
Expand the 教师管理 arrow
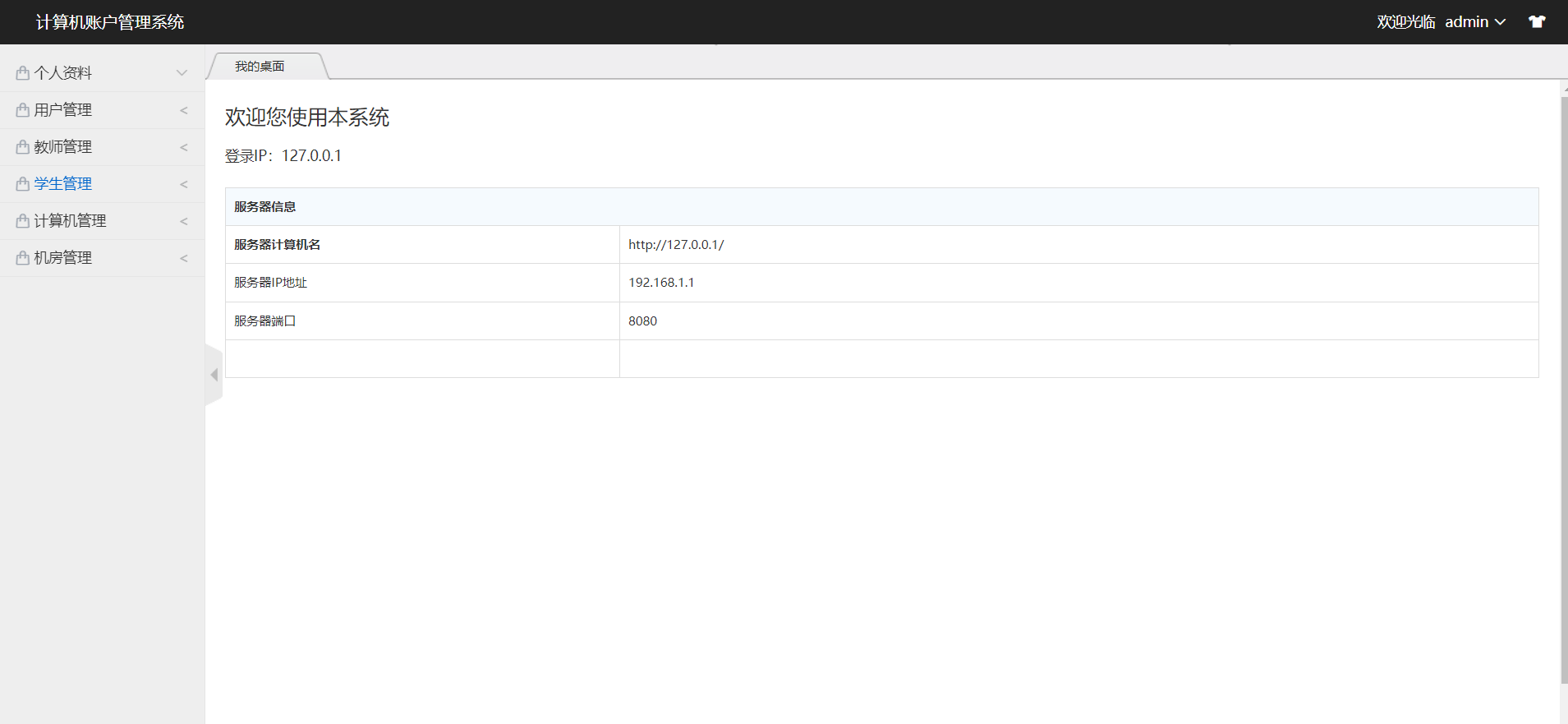click(184, 147)
